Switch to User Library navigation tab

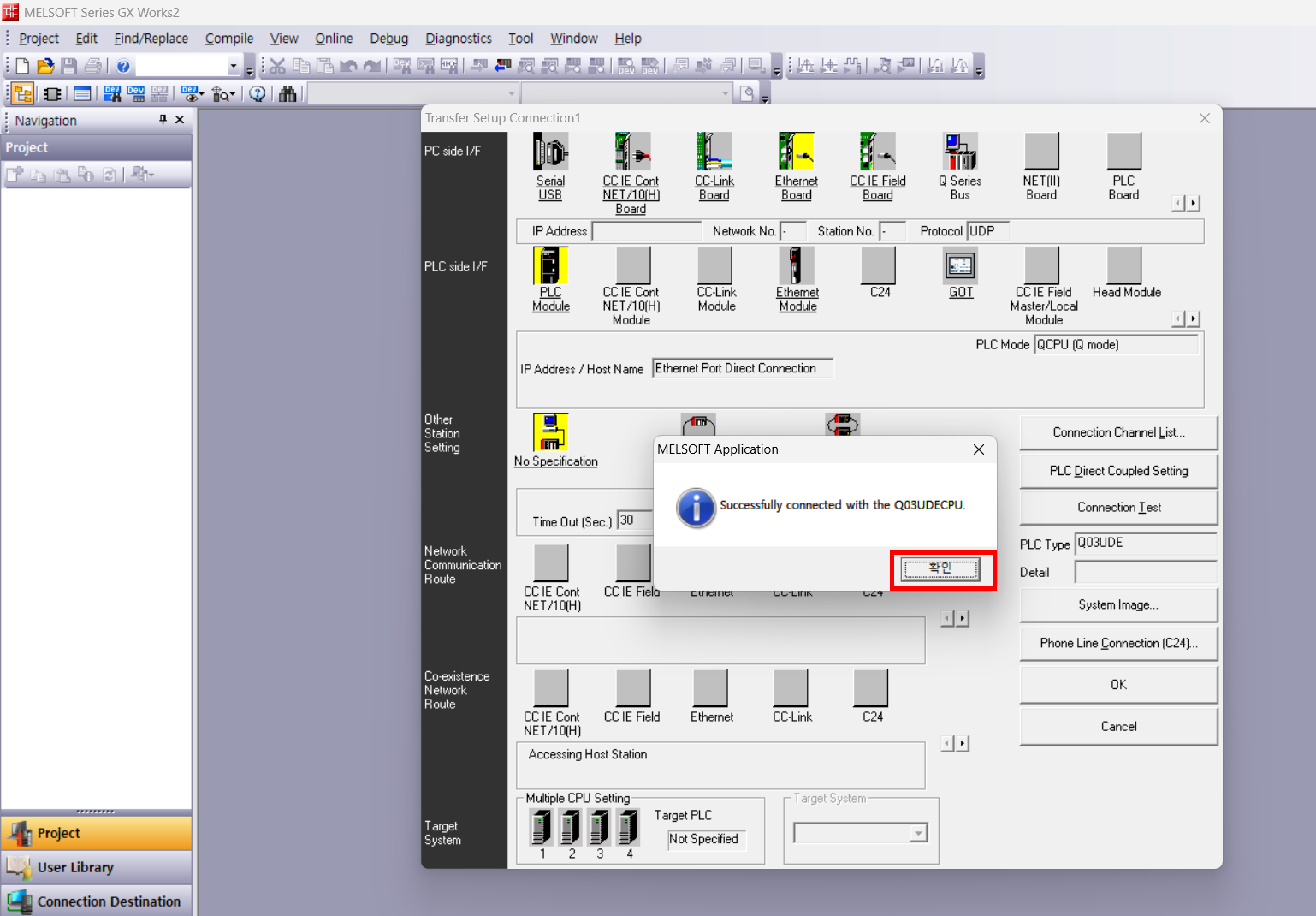[x=97, y=867]
